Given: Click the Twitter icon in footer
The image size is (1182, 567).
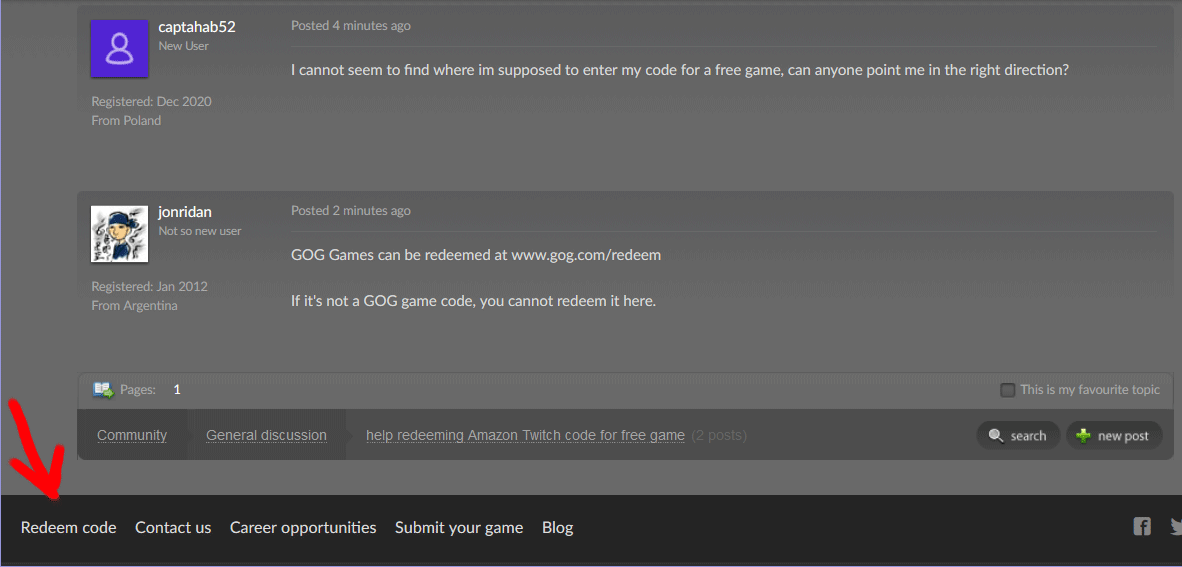Looking at the screenshot, I should pyautogui.click(x=1176, y=526).
